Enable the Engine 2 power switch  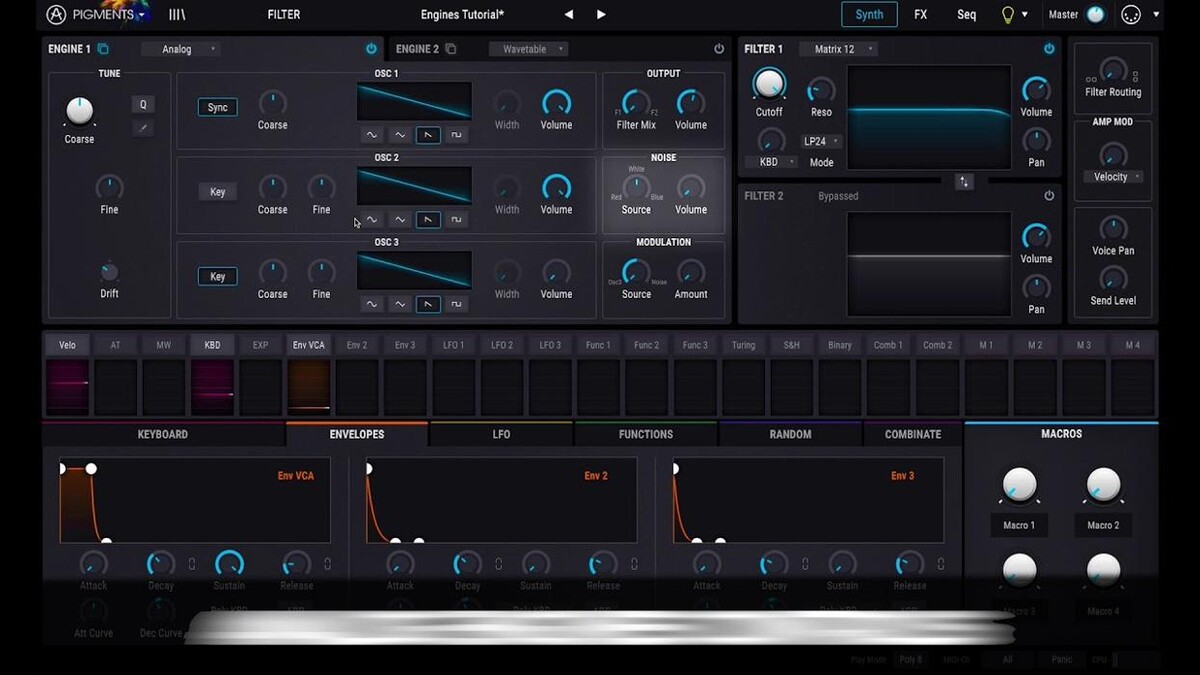click(718, 49)
